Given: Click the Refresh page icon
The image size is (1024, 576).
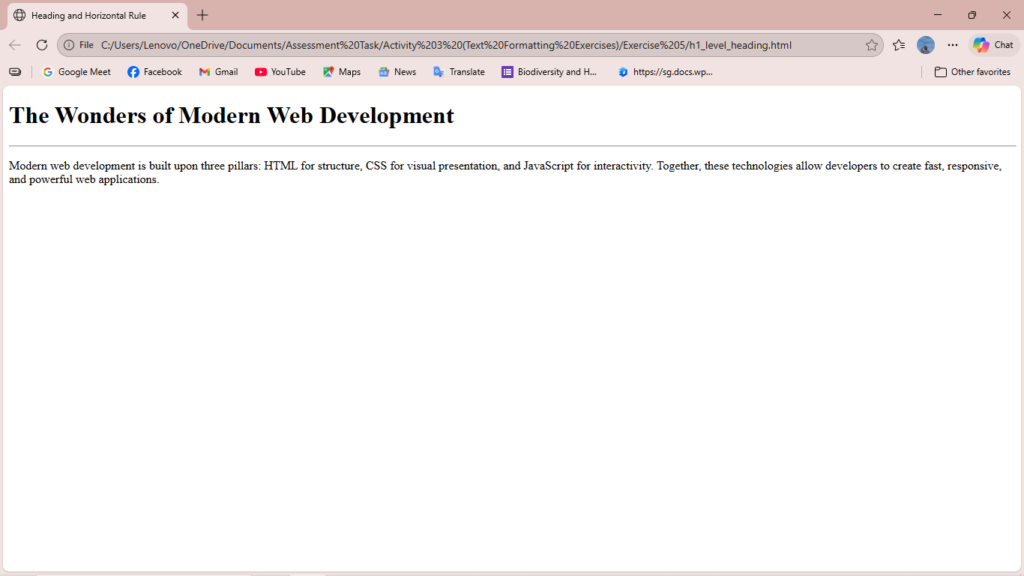Looking at the screenshot, I should pyautogui.click(x=42, y=45).
